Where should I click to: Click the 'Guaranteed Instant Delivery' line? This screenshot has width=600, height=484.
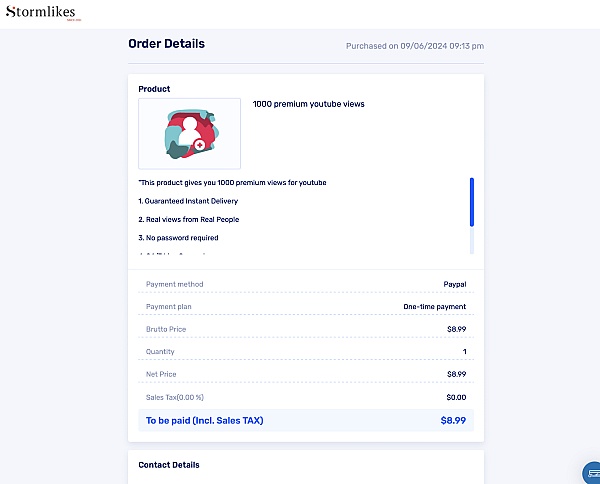(188, 201)
